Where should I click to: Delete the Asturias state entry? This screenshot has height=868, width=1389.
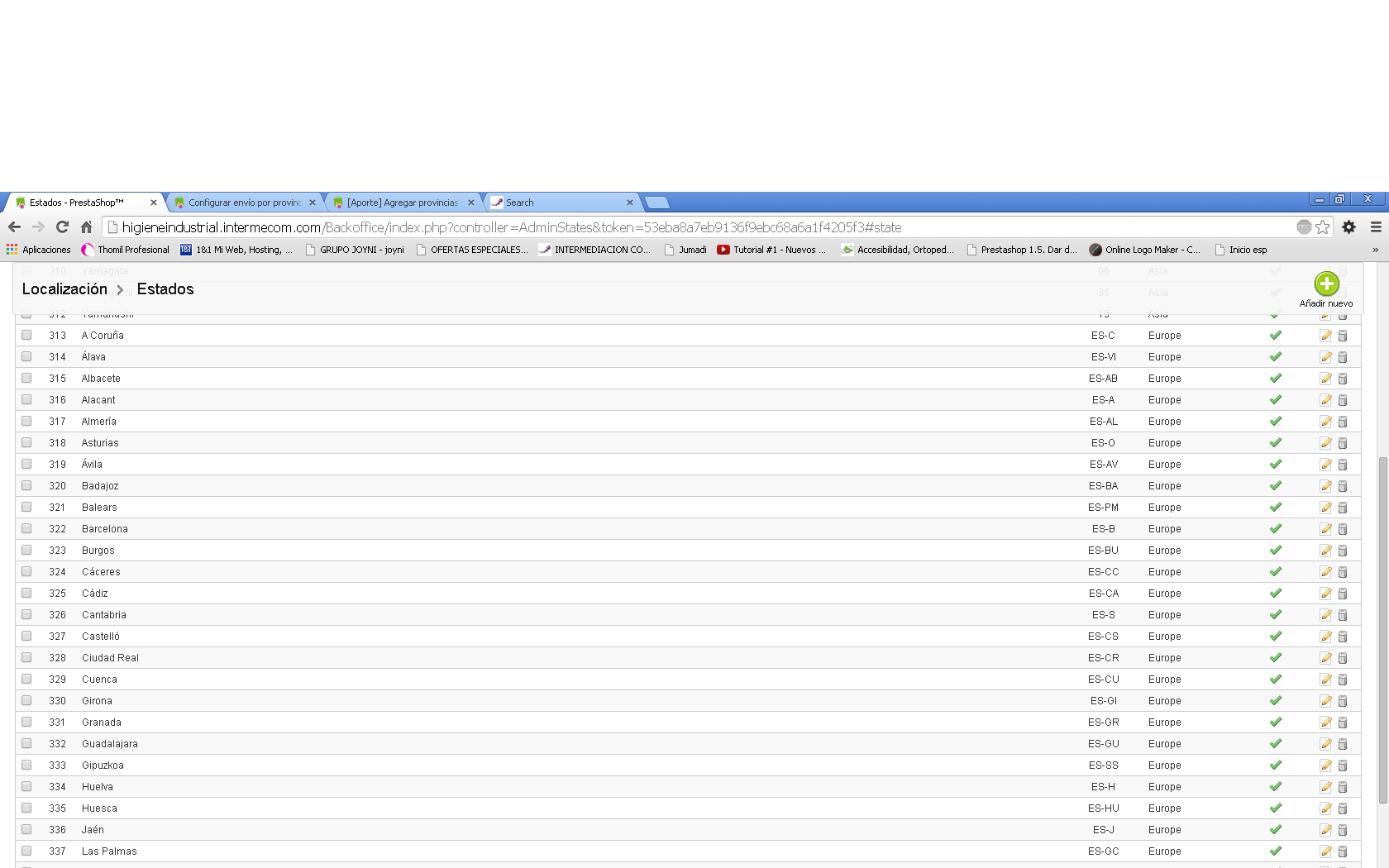(1343, 443)
